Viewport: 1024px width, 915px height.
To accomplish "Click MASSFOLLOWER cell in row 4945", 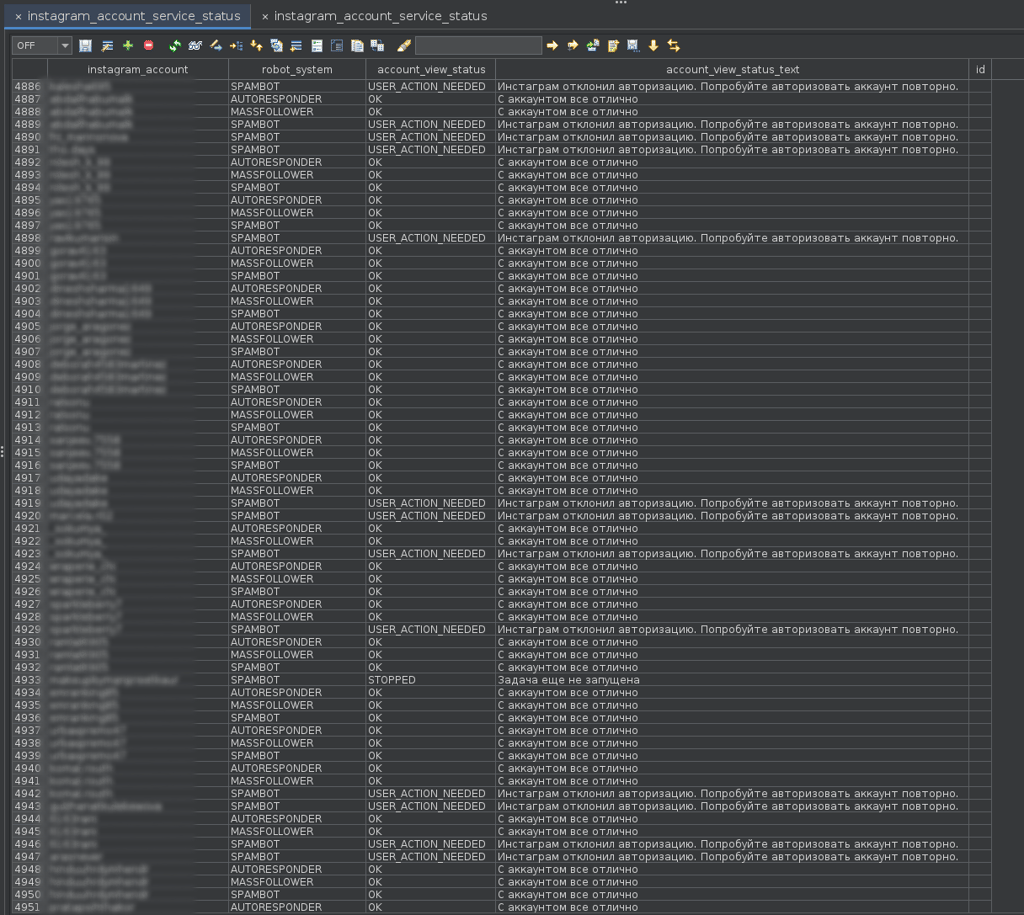I will (x=297, y=831).
